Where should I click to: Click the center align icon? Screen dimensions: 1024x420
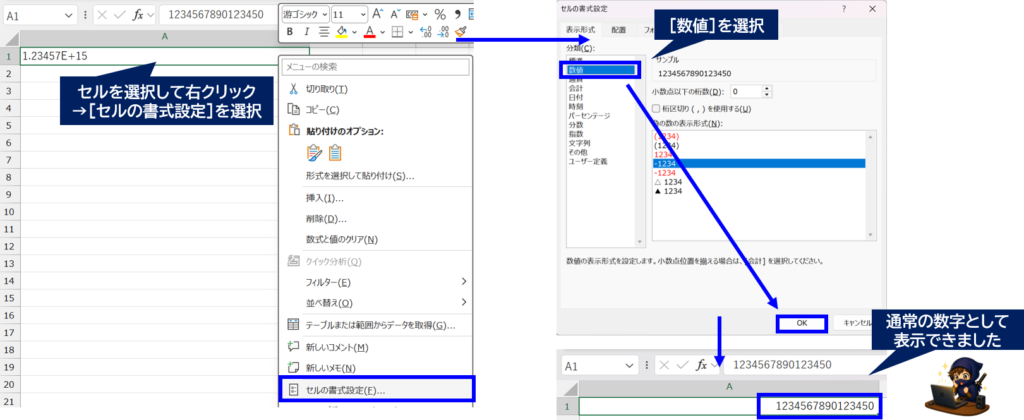(x=324, y=31)
